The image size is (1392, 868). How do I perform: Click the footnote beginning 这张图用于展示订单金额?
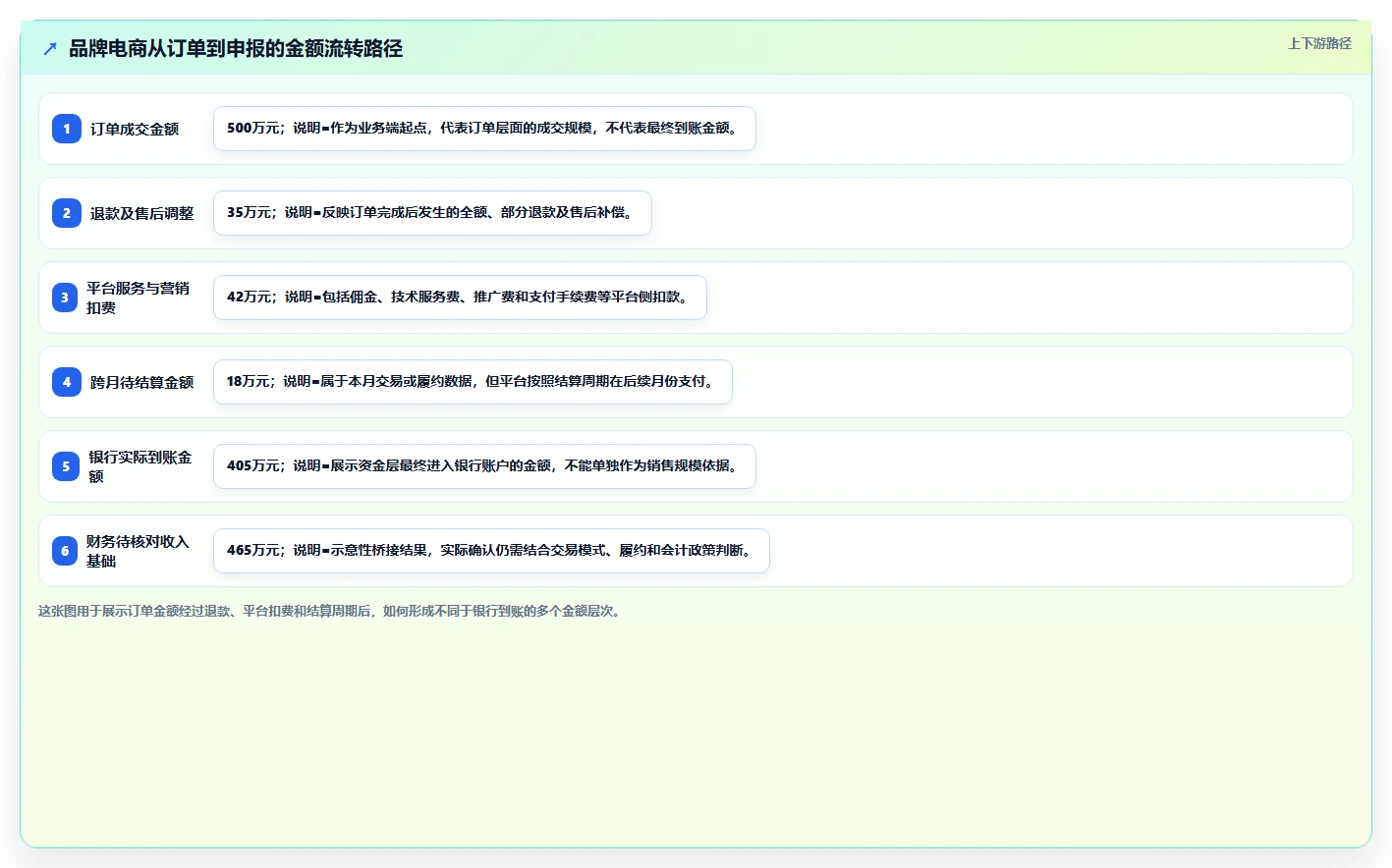click(x=331, y=611)
